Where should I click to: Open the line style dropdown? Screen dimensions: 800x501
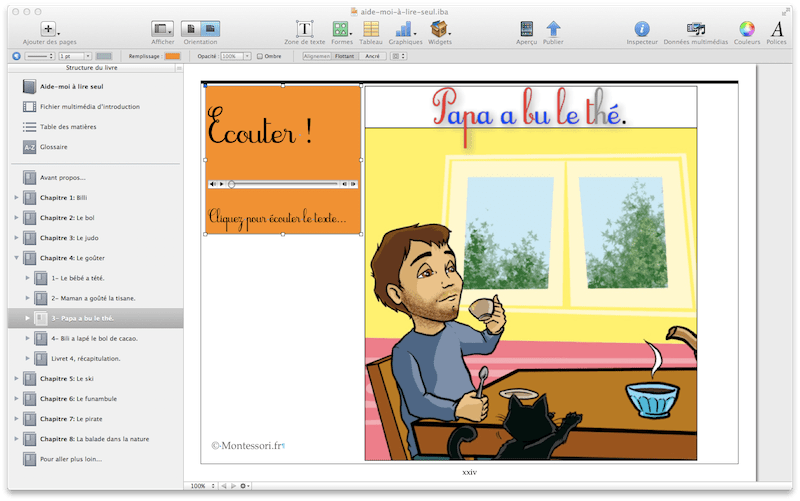40,56
